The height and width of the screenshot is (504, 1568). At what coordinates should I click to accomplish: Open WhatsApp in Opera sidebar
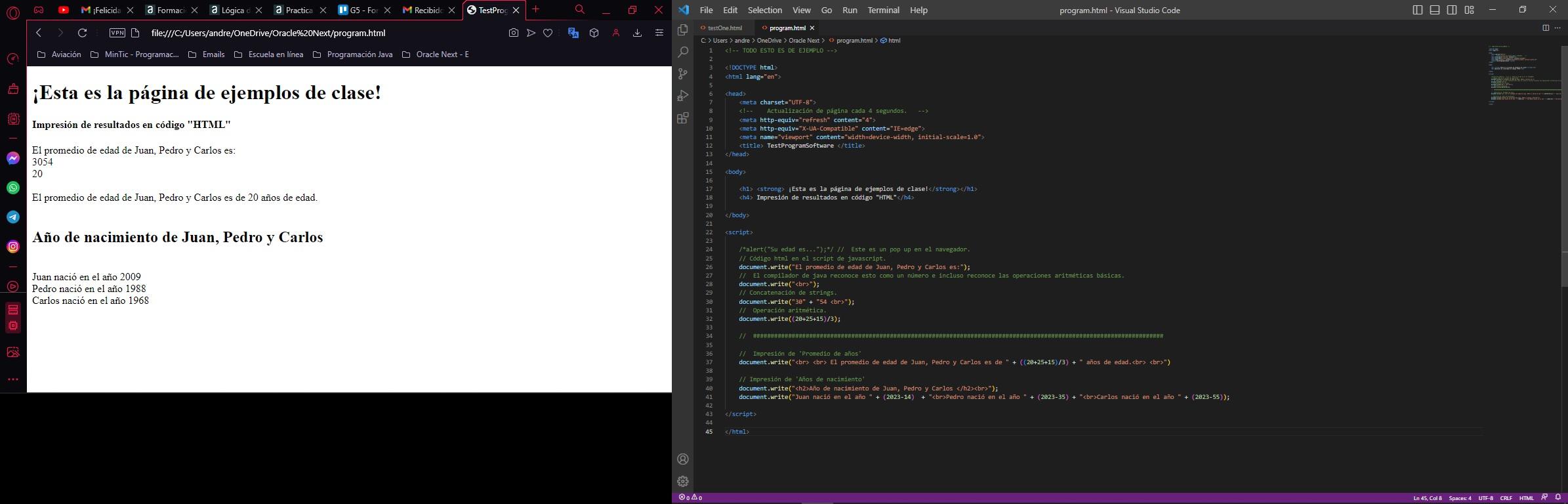tap(13, 188)
